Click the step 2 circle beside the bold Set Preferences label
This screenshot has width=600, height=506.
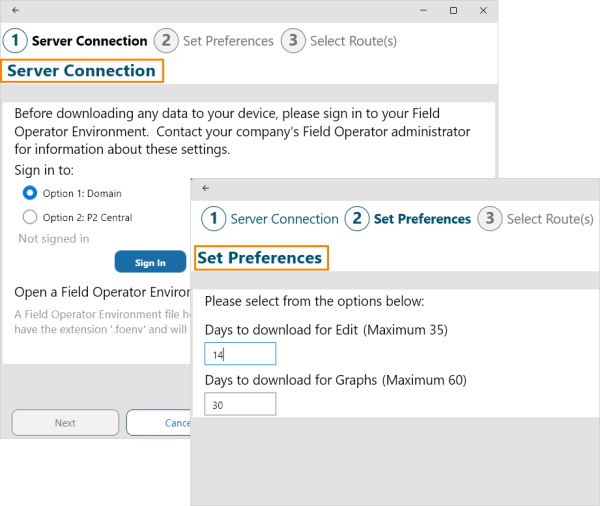point(357,219)
